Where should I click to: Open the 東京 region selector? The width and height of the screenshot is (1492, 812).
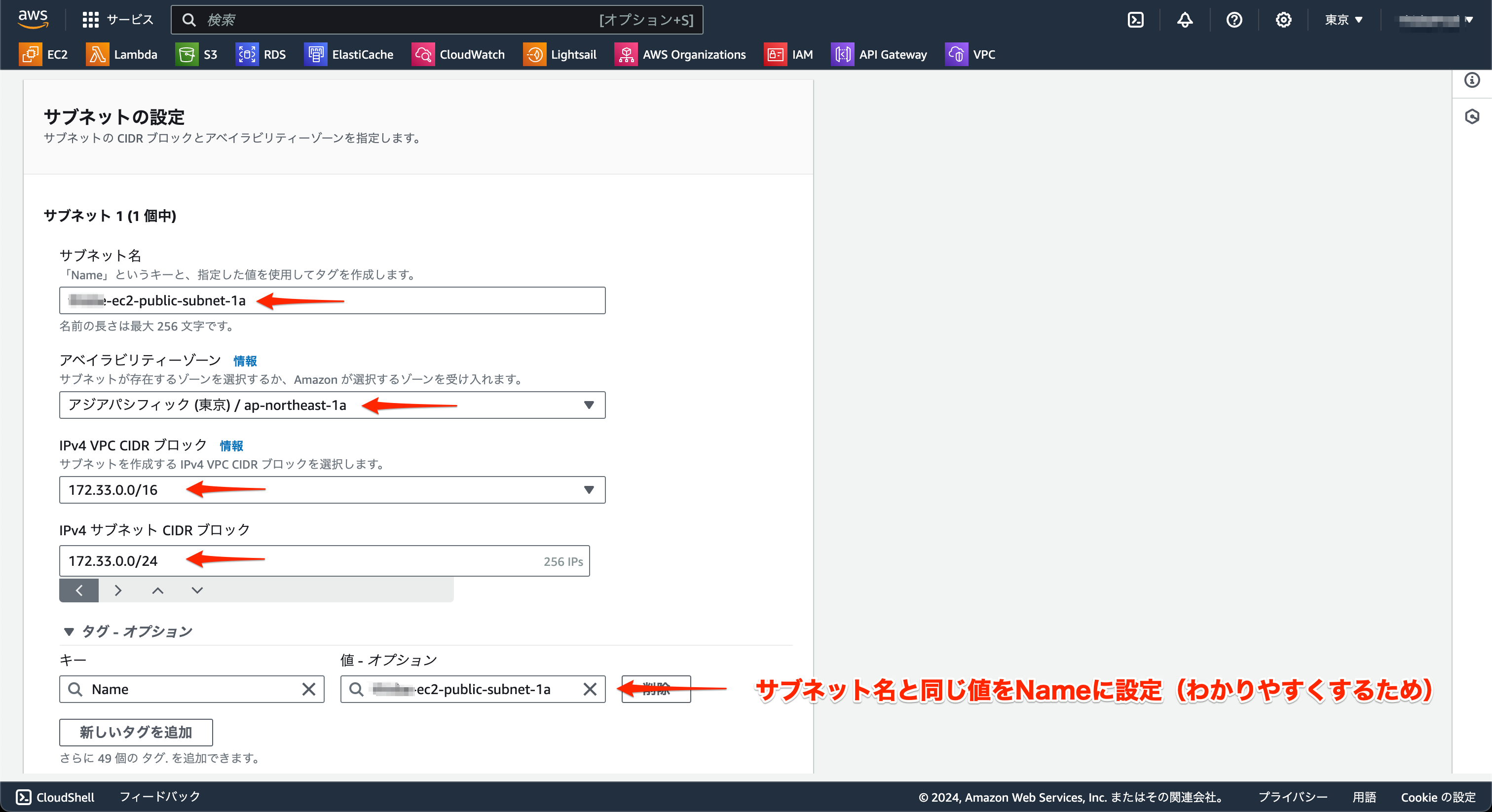(x=1343, y=19)
